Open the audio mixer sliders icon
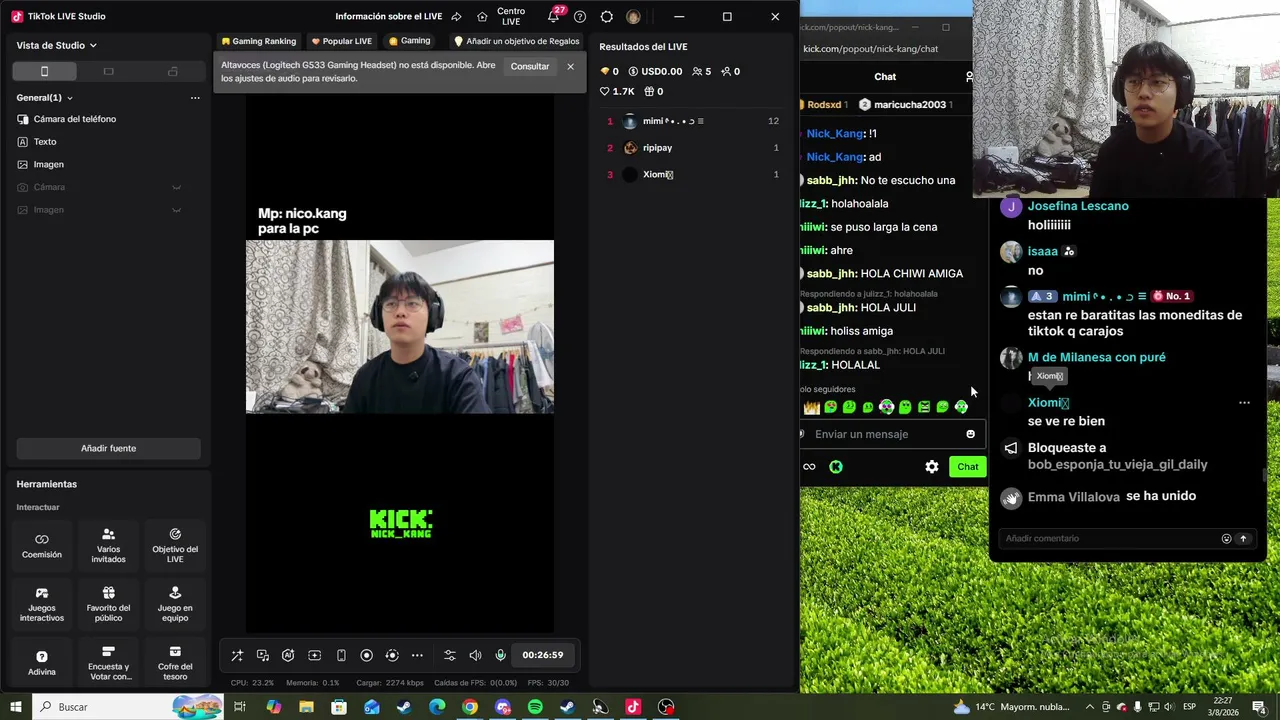Viewport: 1280px width, 720px height. click(449, 655)
